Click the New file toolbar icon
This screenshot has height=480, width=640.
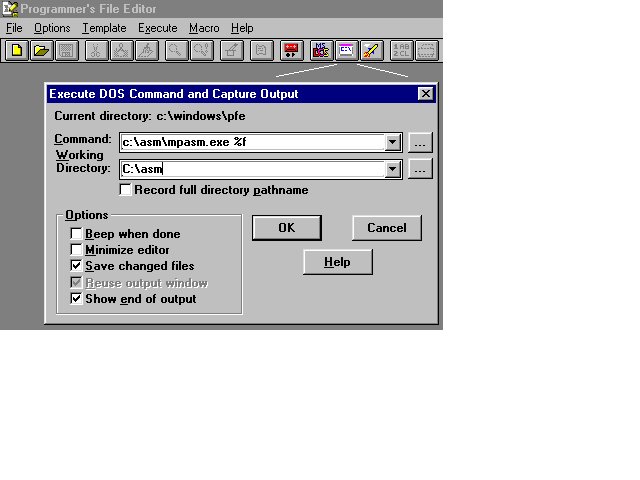[x=16, y=50]
